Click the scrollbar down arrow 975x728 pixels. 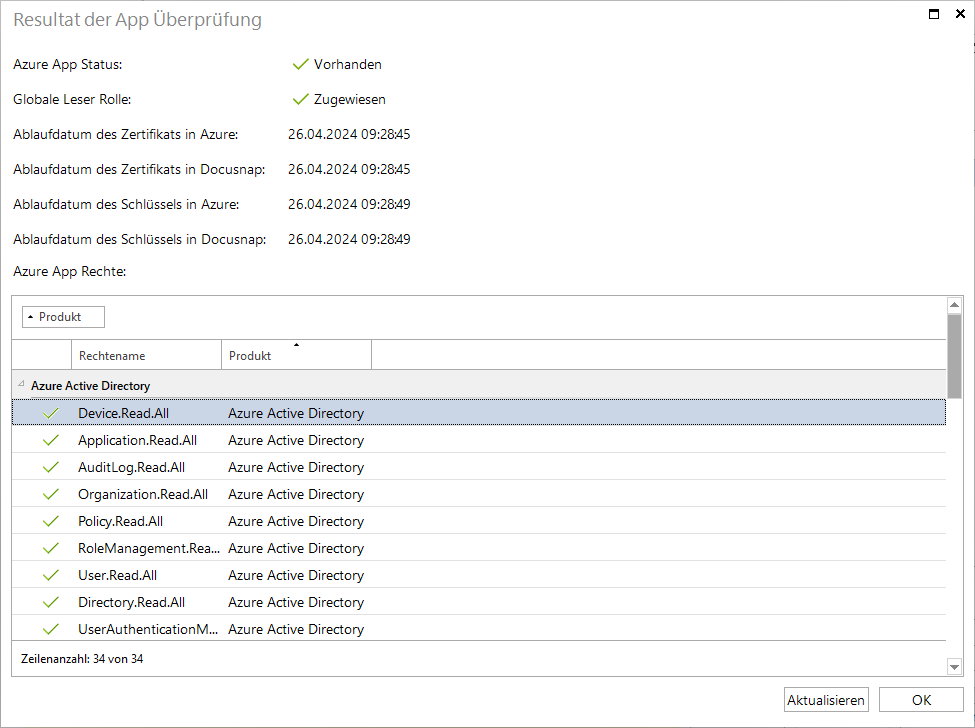(954, 667)
